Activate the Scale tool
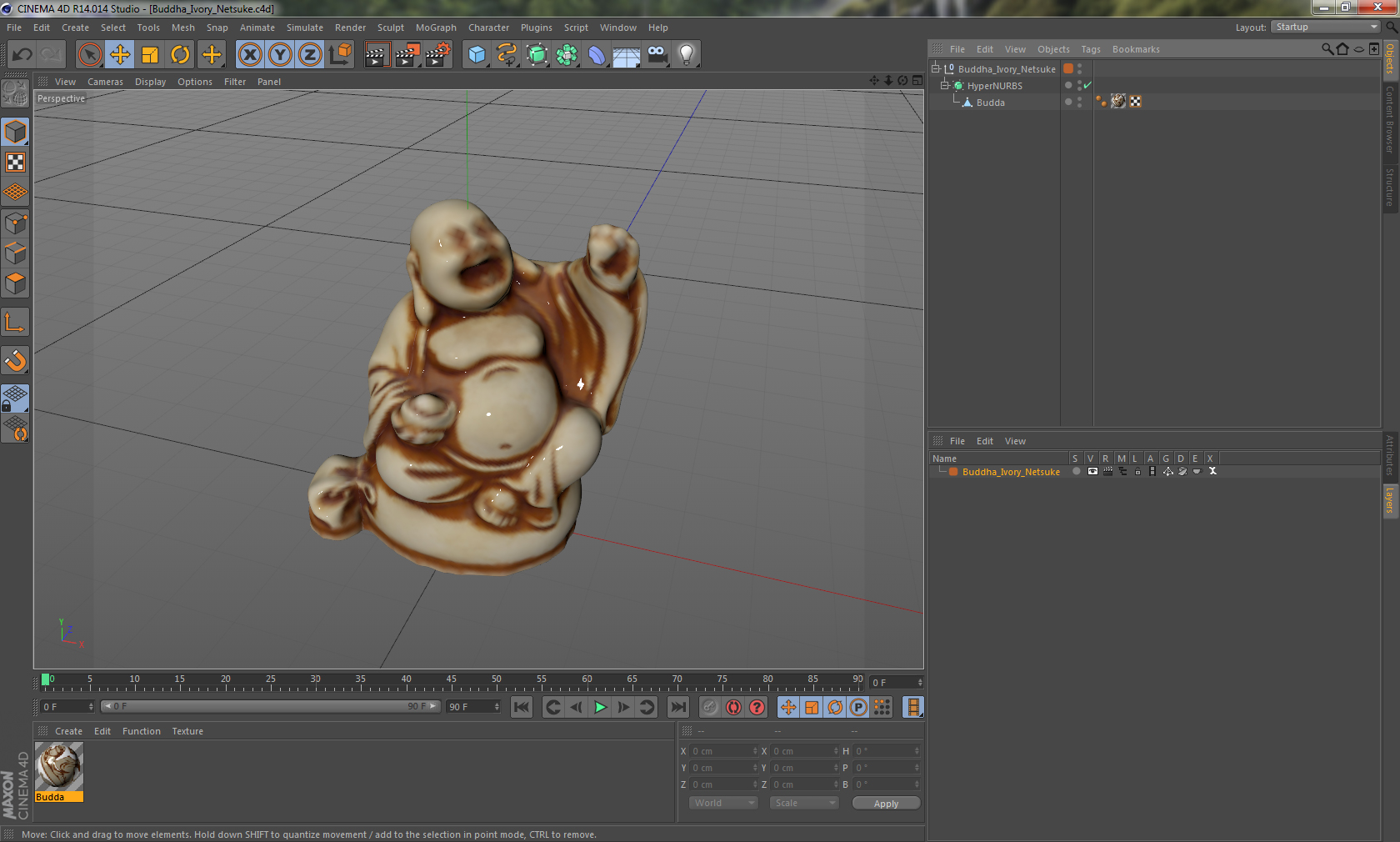1400x842 pixels. click(150, 55)
